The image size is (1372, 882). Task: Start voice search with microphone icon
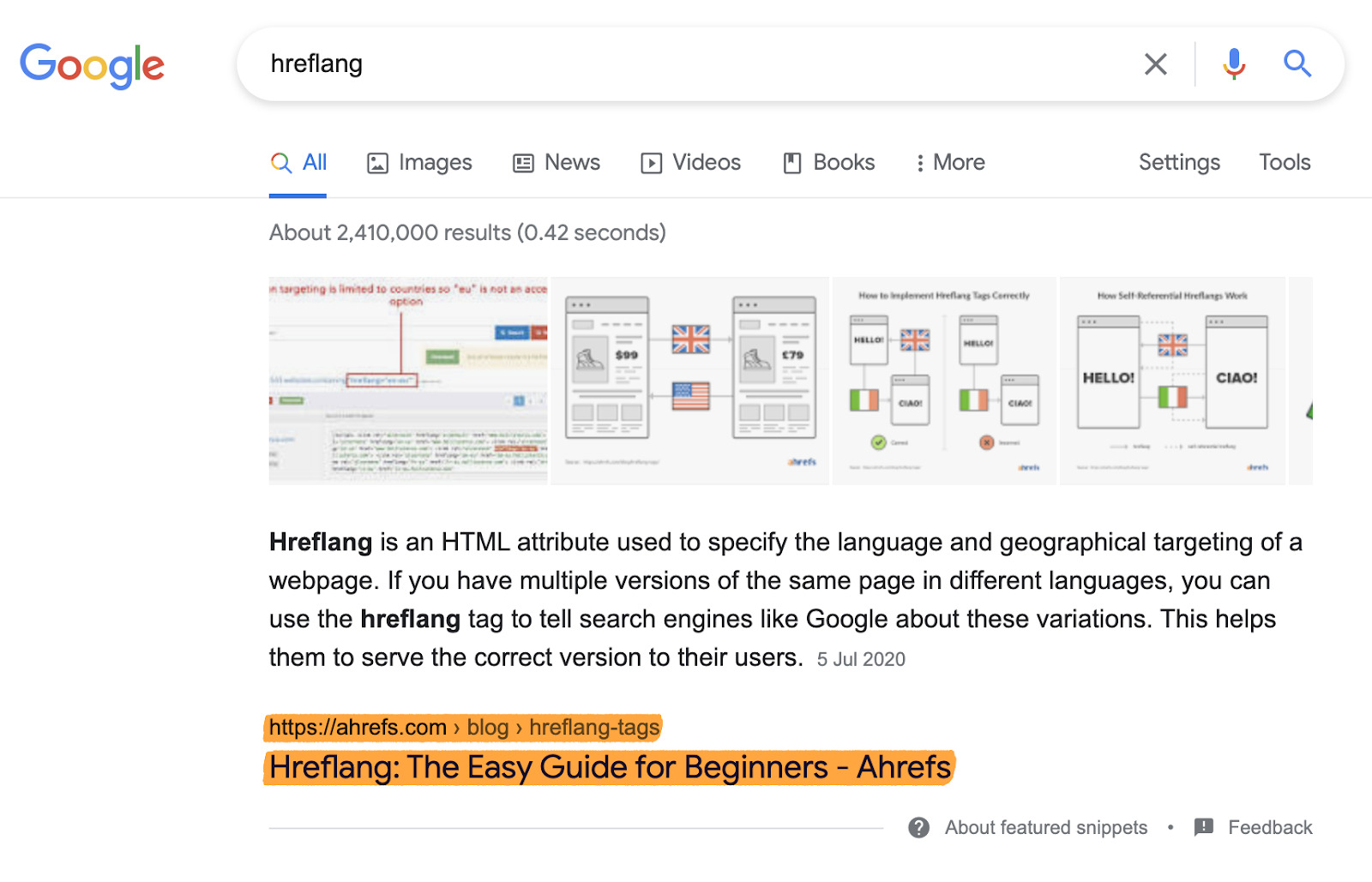coord(1234,64)
